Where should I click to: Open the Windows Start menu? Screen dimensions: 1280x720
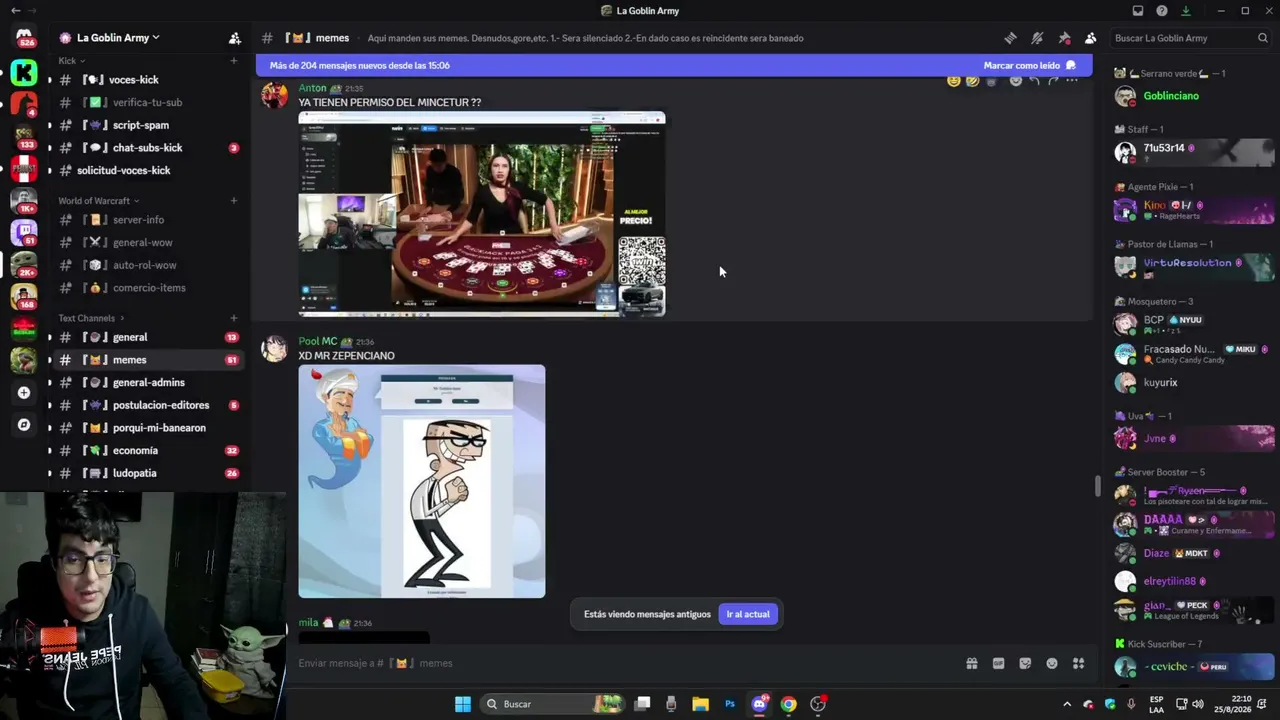point(463,704)
